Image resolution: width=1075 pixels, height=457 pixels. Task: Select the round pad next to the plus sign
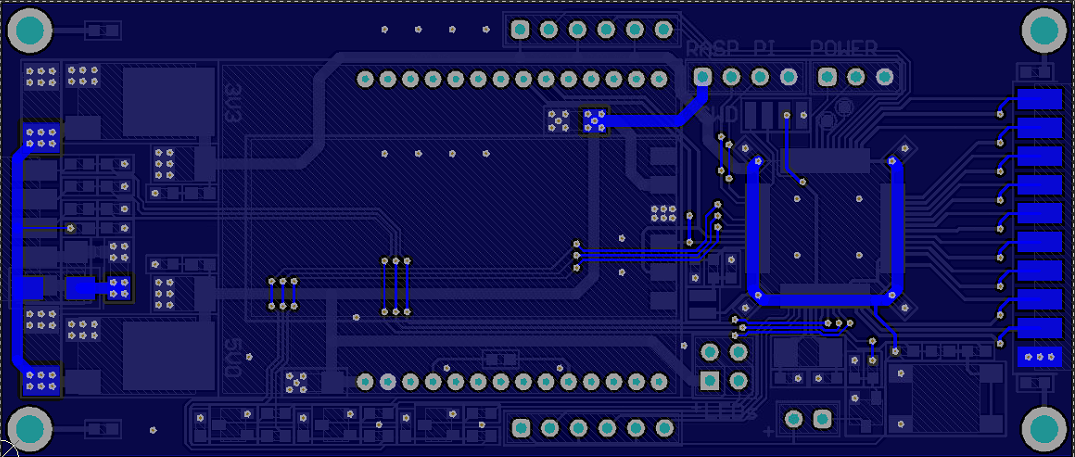[793, 418]
